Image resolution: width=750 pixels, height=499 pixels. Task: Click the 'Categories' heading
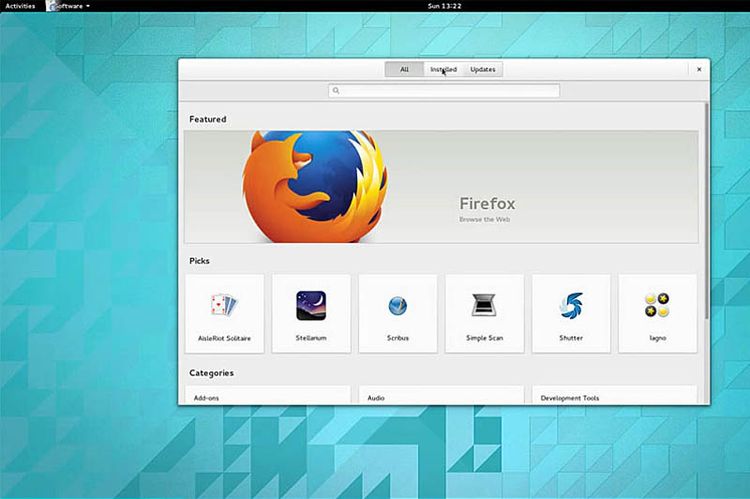tap(211, 373)
